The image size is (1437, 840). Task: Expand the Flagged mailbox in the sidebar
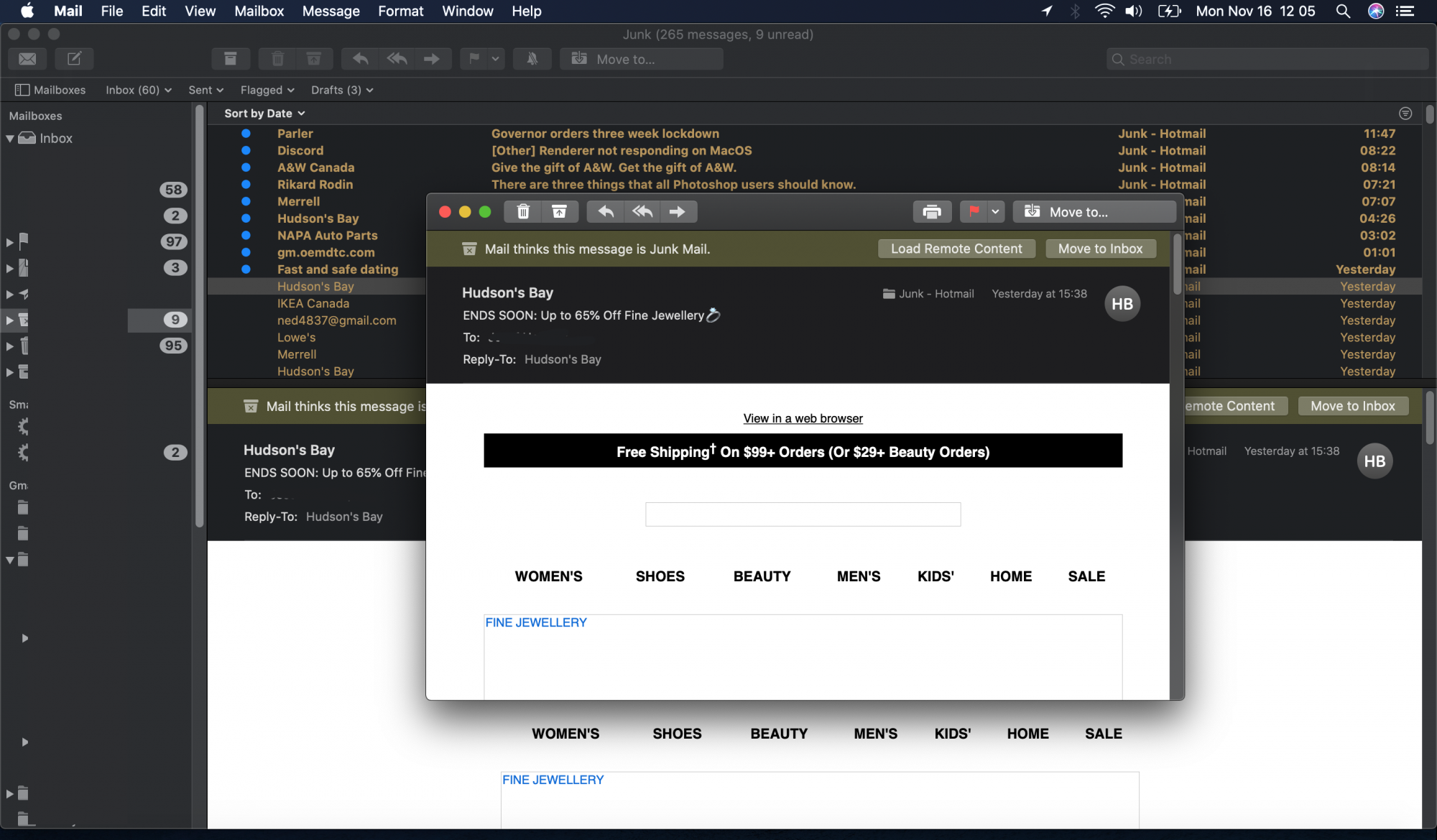10,242
